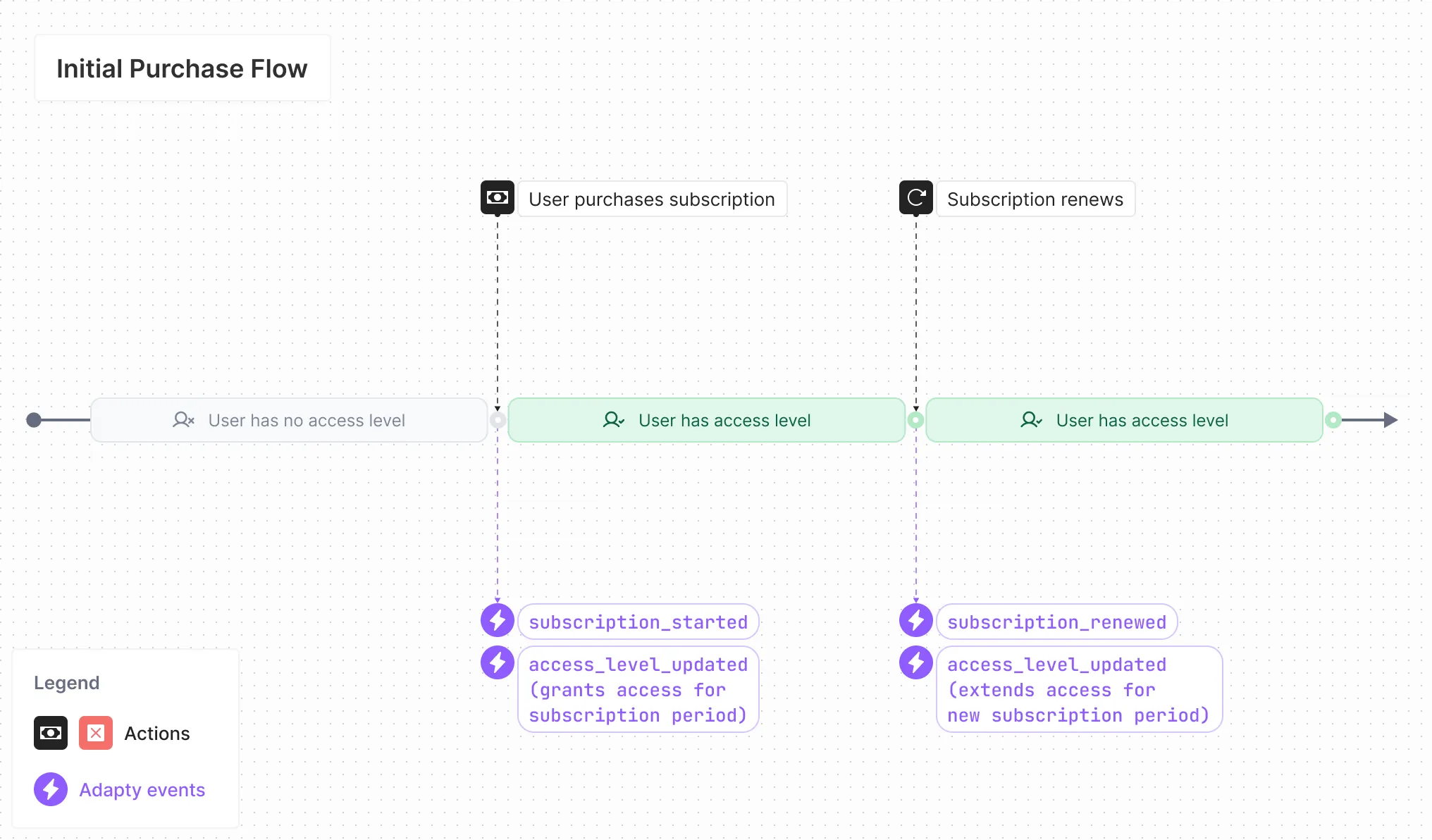Select the lightning icon next to subscription_started

[x=498, y=621]
